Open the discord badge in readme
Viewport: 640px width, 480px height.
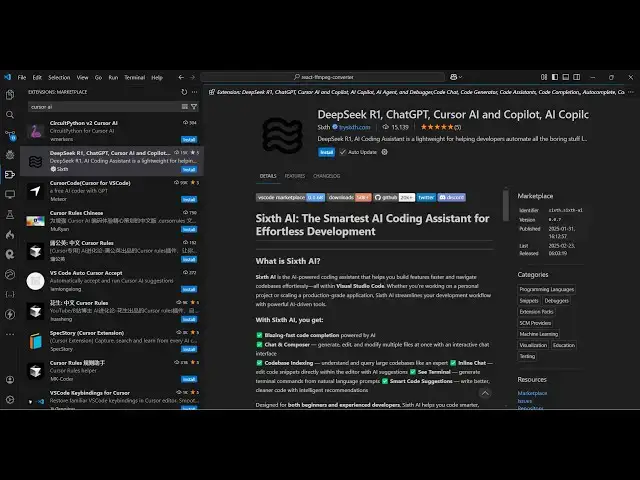[x=452, y=198]
